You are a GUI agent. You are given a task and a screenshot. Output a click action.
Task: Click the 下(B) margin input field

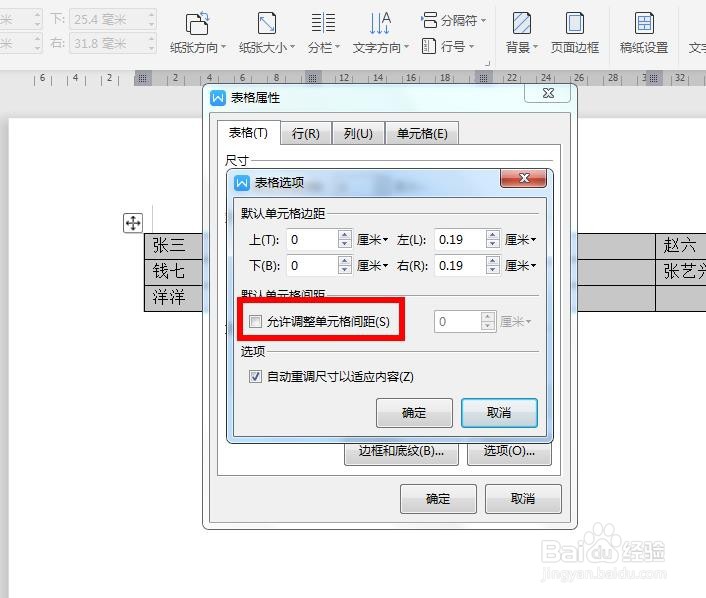pos(312,266)
